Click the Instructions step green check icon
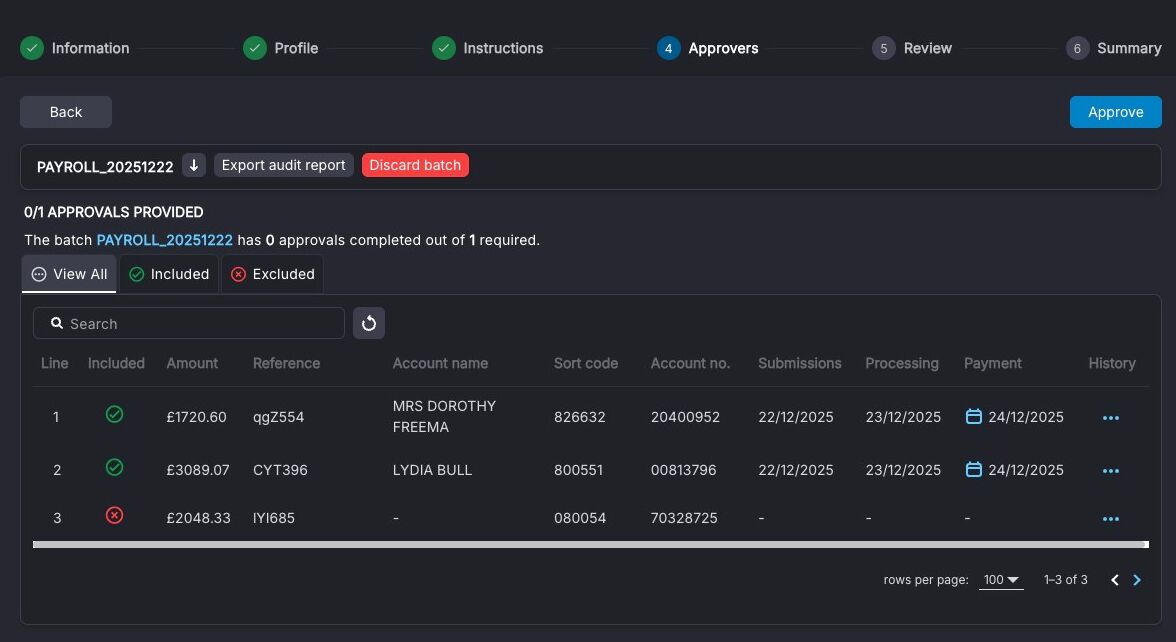 (444, 48)
